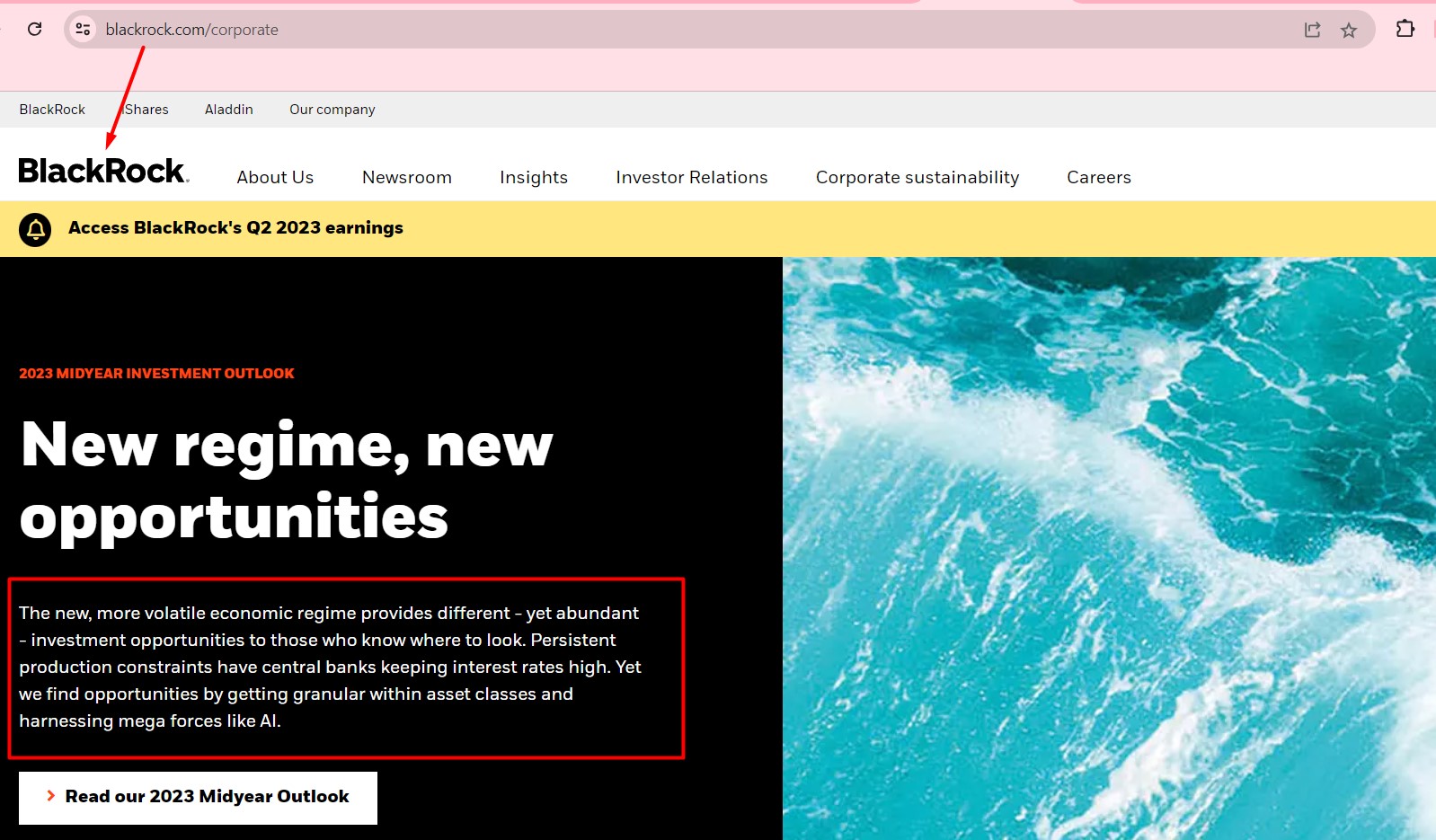Click the 2023 Midyear Investment Outlook label
Image resolution: width=1436 pixels, height=840 pixels.
coord(156,373)
